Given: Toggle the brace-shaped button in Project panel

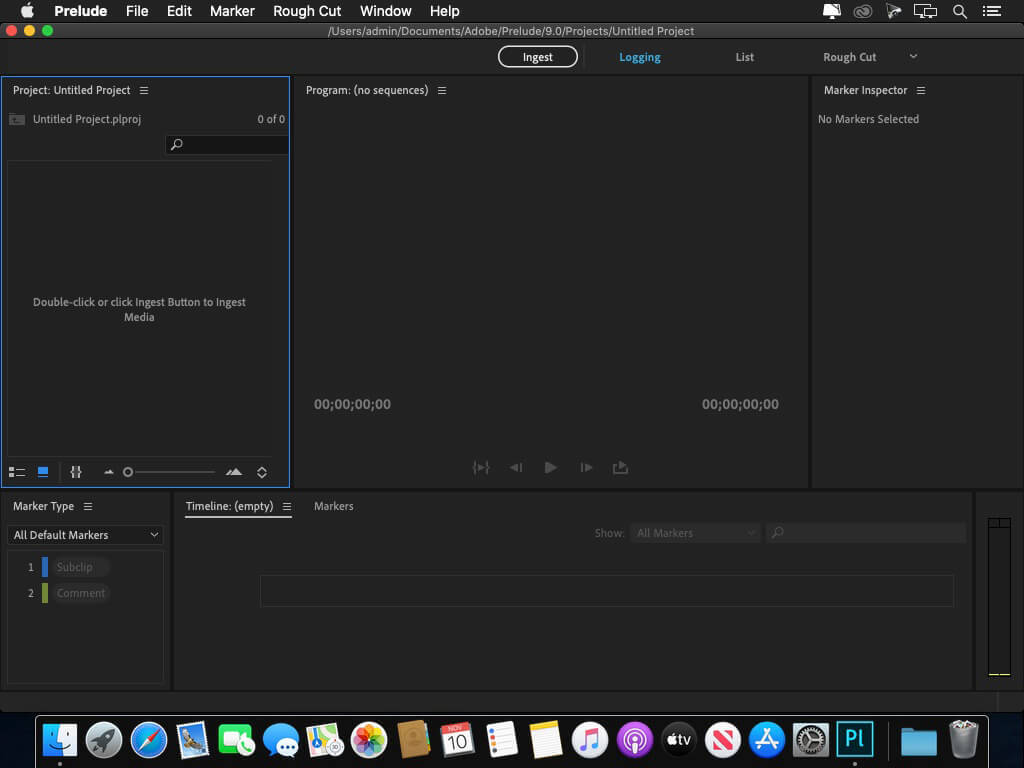Looking at the screenshot, I should (x=75, y=472).
